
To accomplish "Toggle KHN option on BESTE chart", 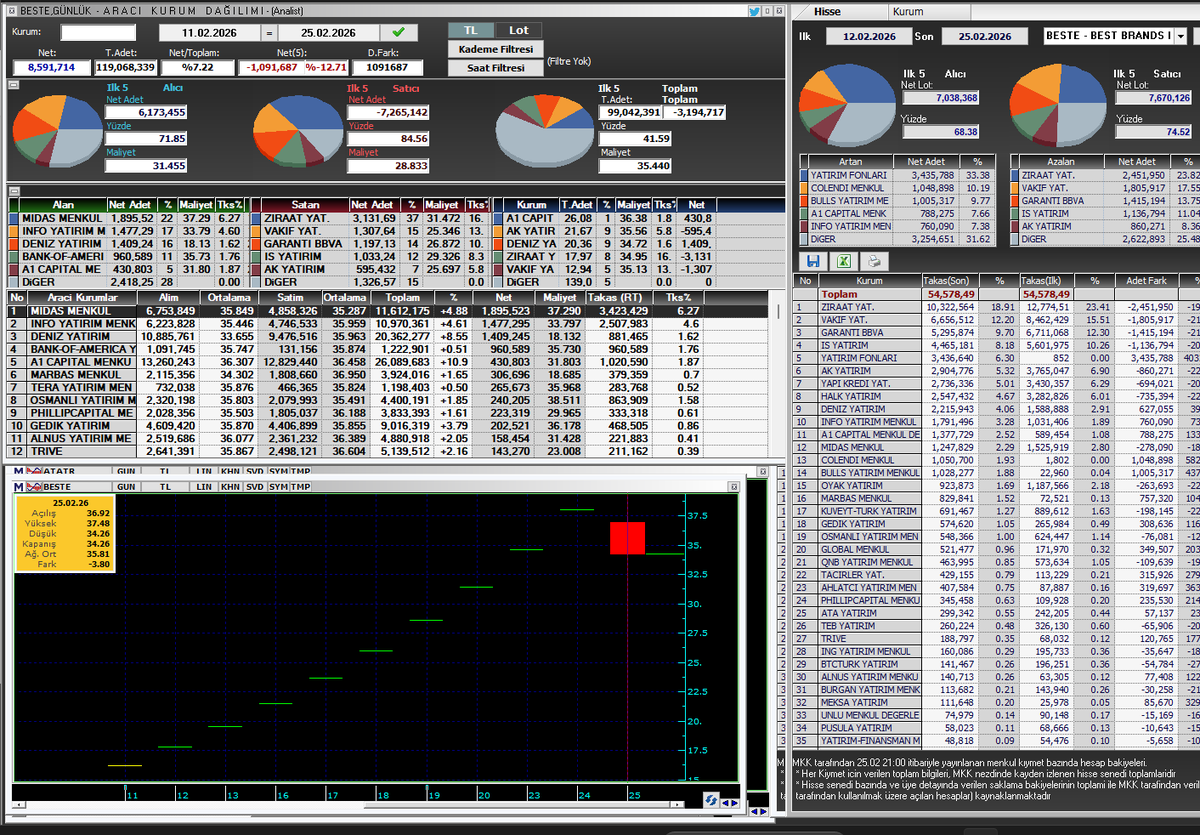I will click(230, 486).
